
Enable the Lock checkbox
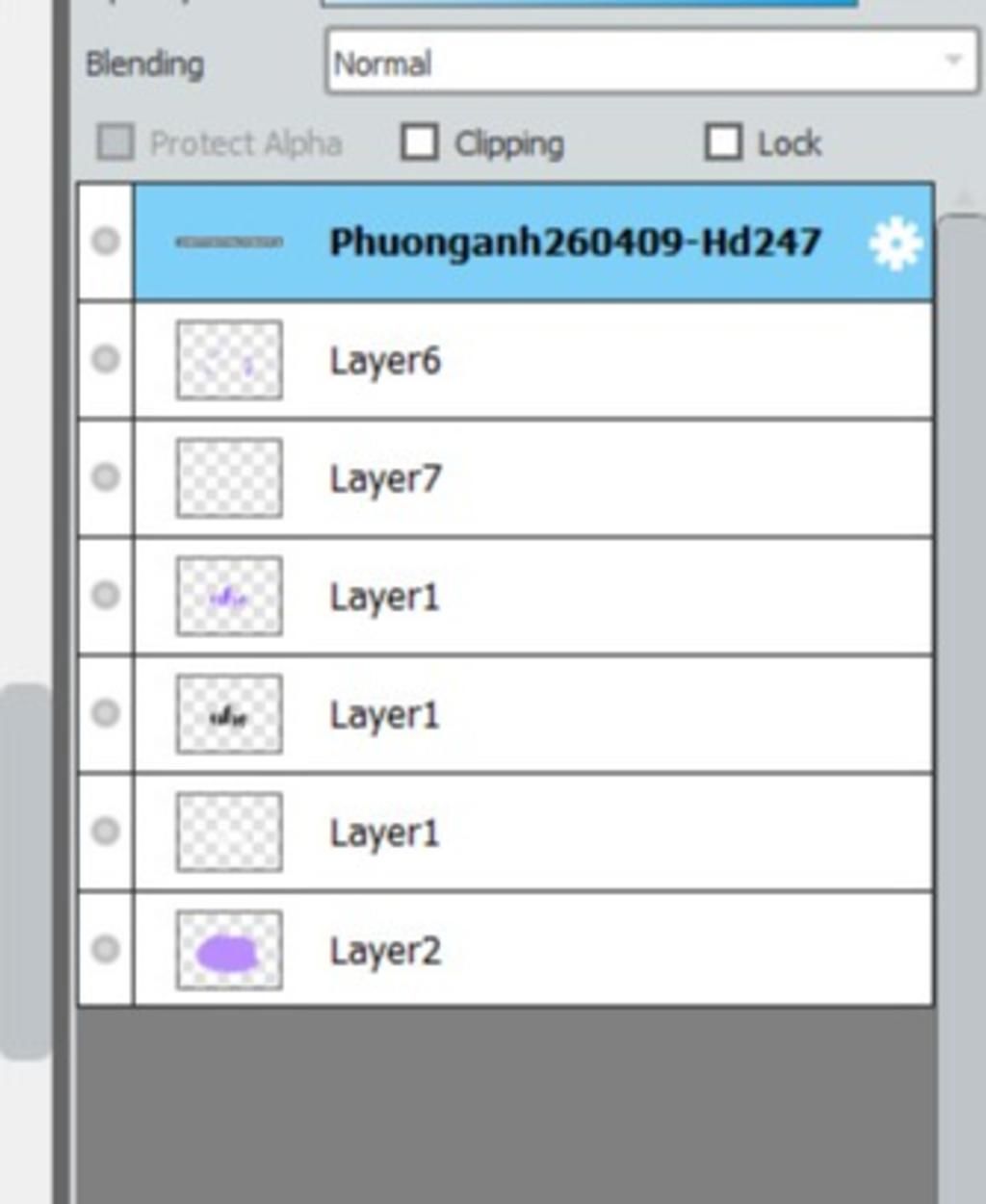(723, 142)
